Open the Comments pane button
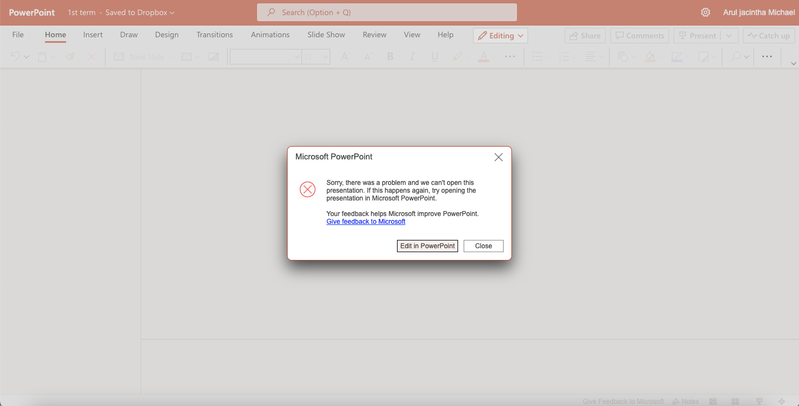 (x=640, y=36)
